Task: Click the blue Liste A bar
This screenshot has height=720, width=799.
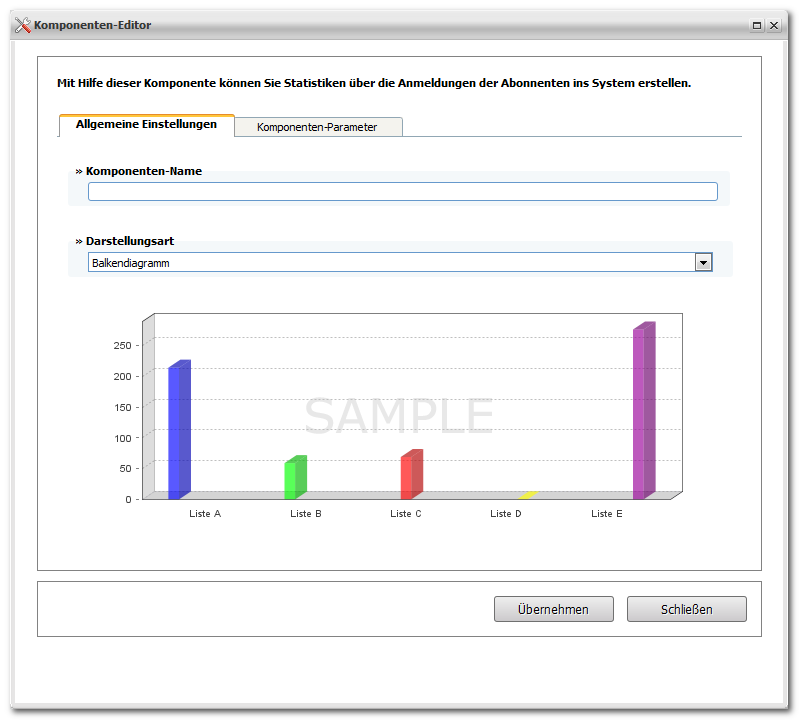Action: pos(179,430)
